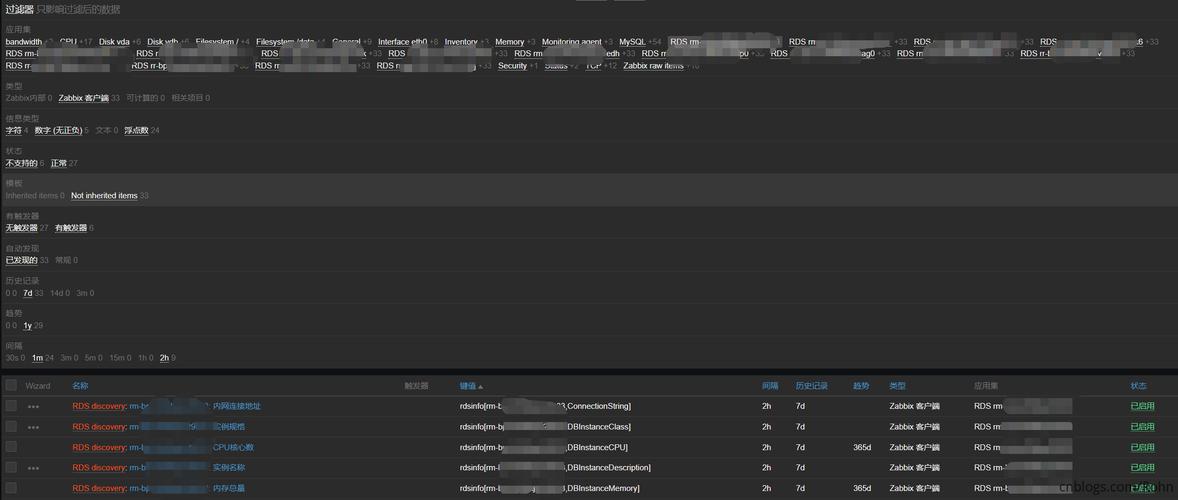The width and height of the screenshot is (1178, 500).
Task: Check the box for 实例名称 row
Action: pyautogui.click(x=11, y=468)
